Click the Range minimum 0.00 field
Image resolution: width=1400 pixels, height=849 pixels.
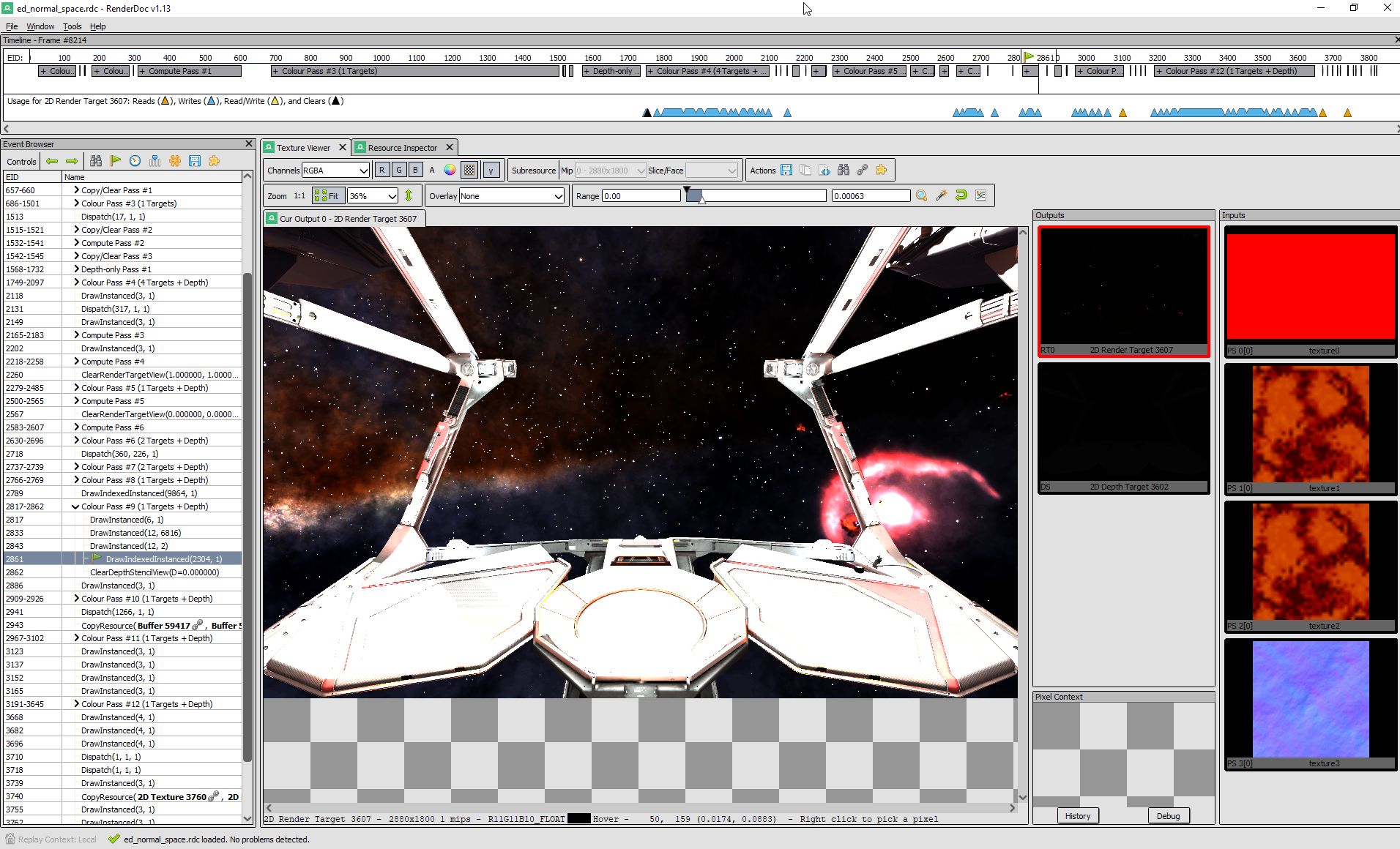(641, 195)
